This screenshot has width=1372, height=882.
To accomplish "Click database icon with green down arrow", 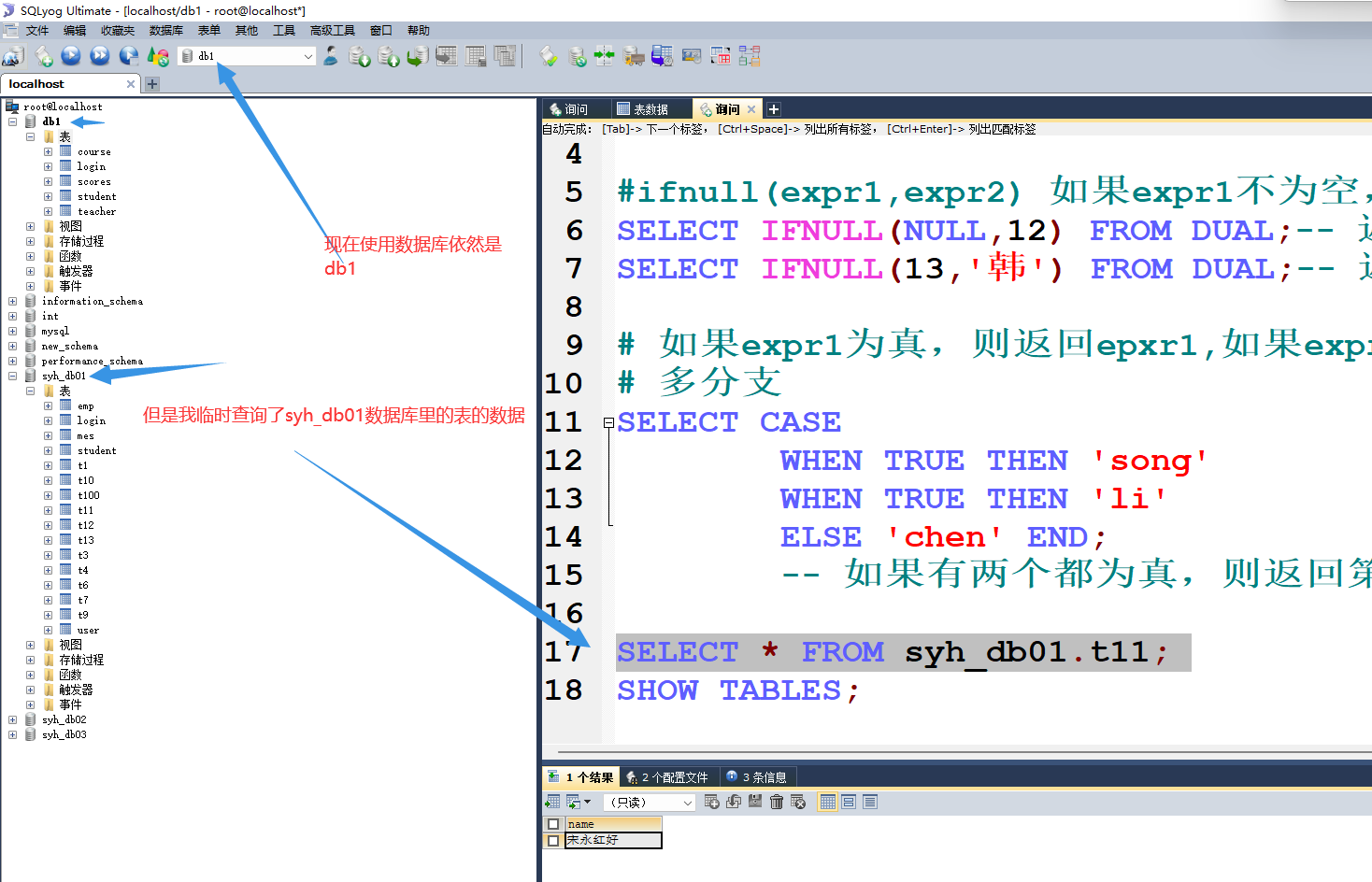I will click(360, 56).
